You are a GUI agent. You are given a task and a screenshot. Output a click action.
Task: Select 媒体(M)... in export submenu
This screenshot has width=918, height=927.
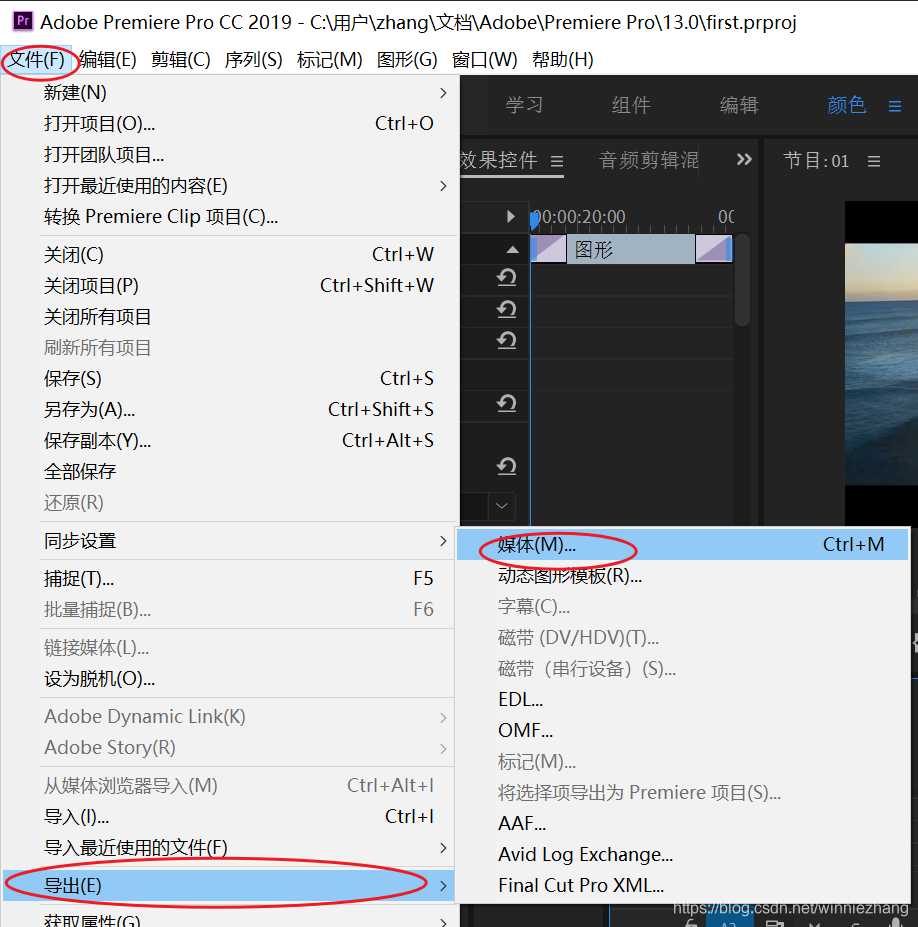682,544
